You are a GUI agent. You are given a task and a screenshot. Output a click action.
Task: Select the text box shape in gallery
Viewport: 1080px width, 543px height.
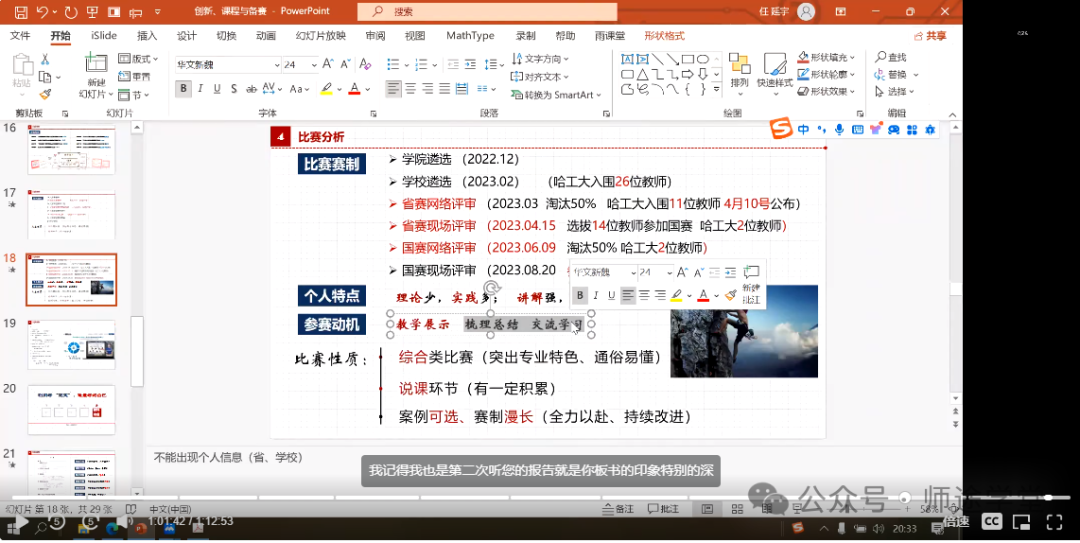tap(627, 59)
